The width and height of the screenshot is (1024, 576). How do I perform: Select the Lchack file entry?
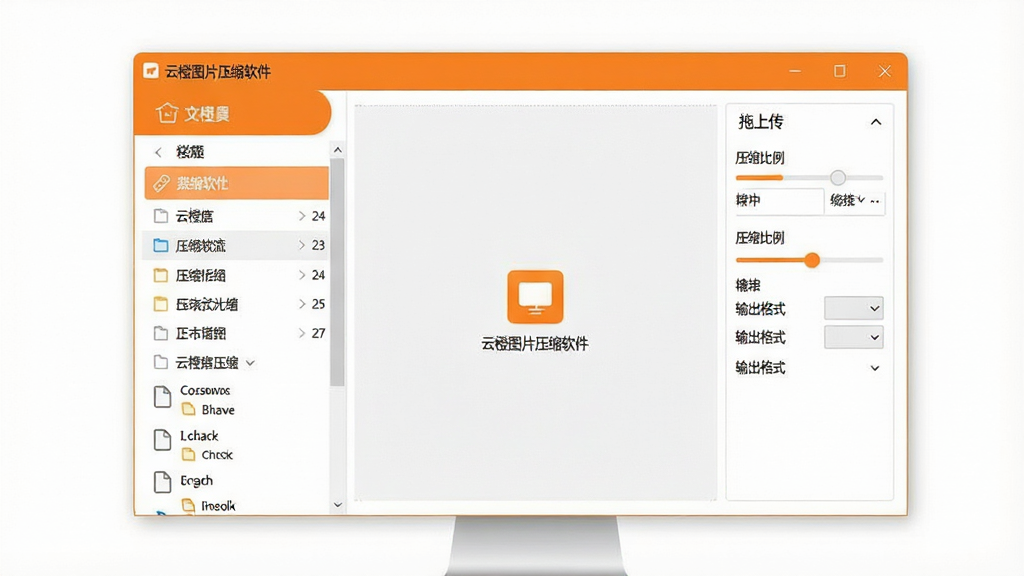point(199,436)
